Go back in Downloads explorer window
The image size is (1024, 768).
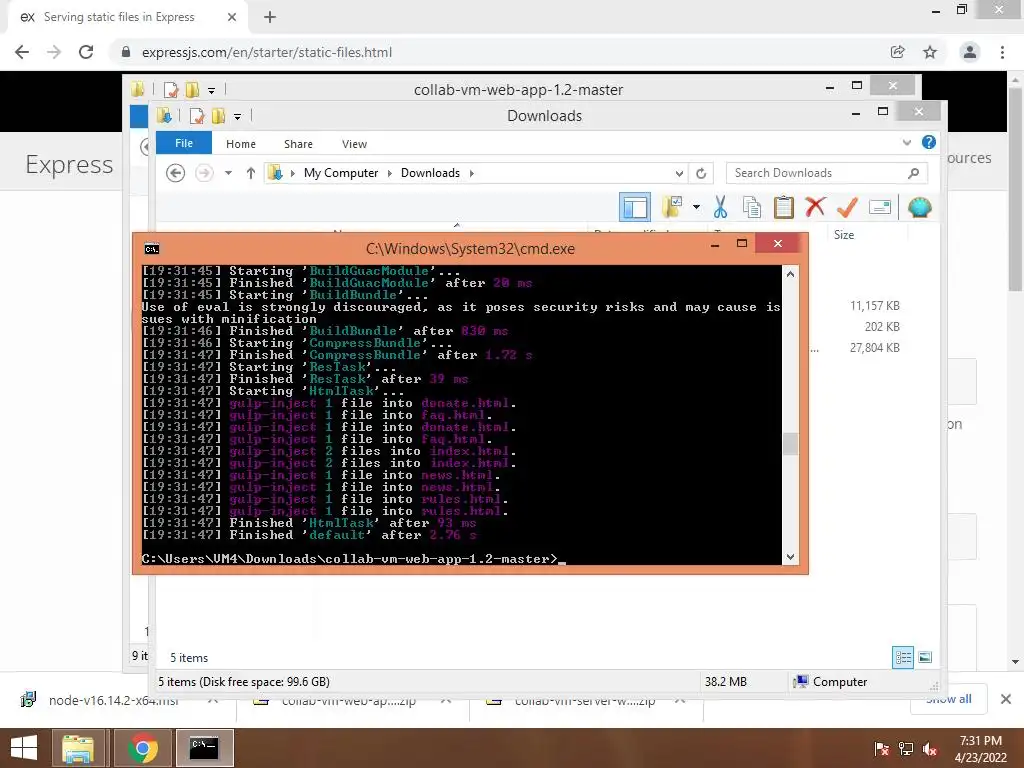tap(175, 173)
